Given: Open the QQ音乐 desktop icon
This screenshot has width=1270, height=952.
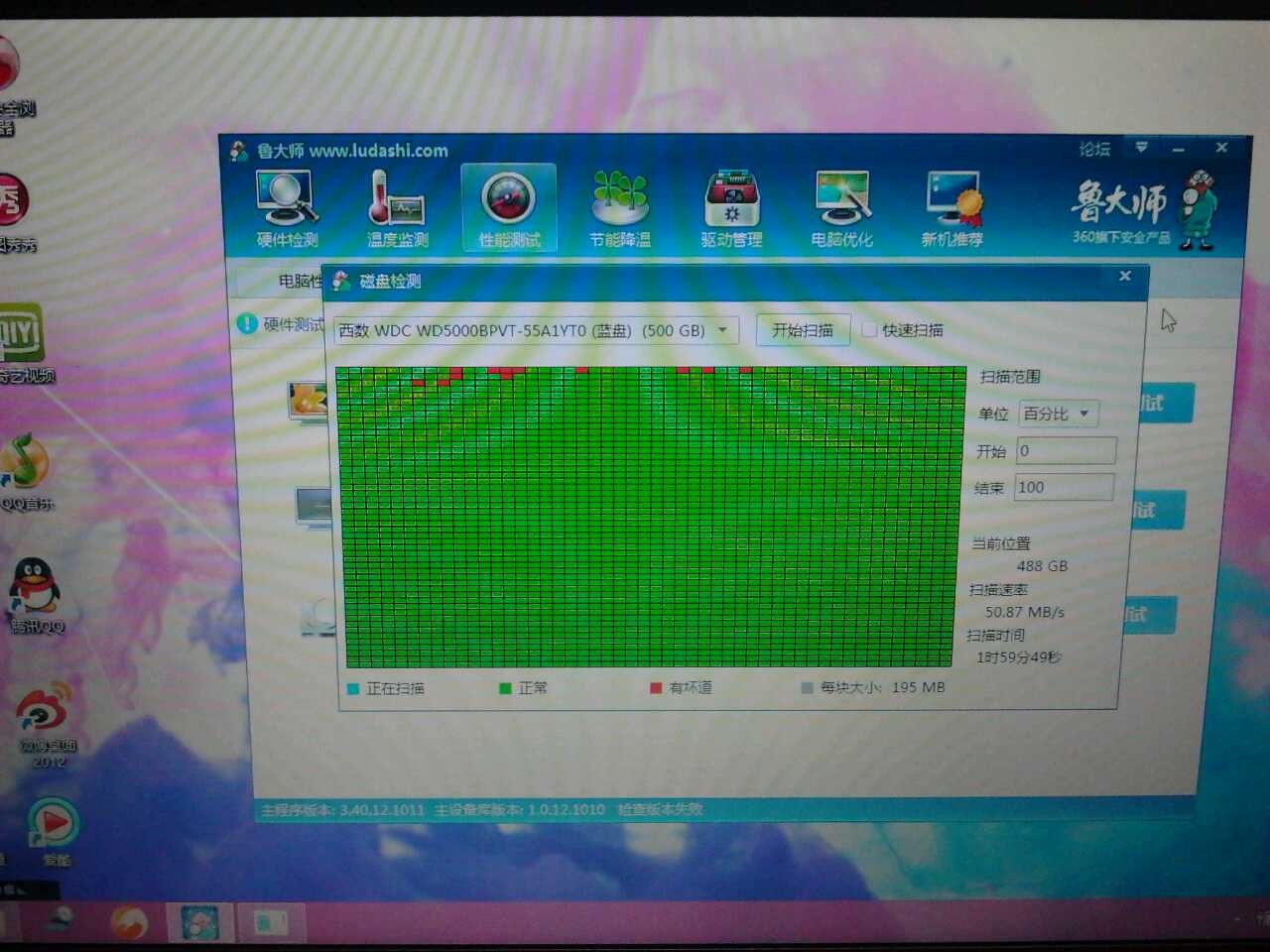Looking at the screenshot, I should 26,468.
